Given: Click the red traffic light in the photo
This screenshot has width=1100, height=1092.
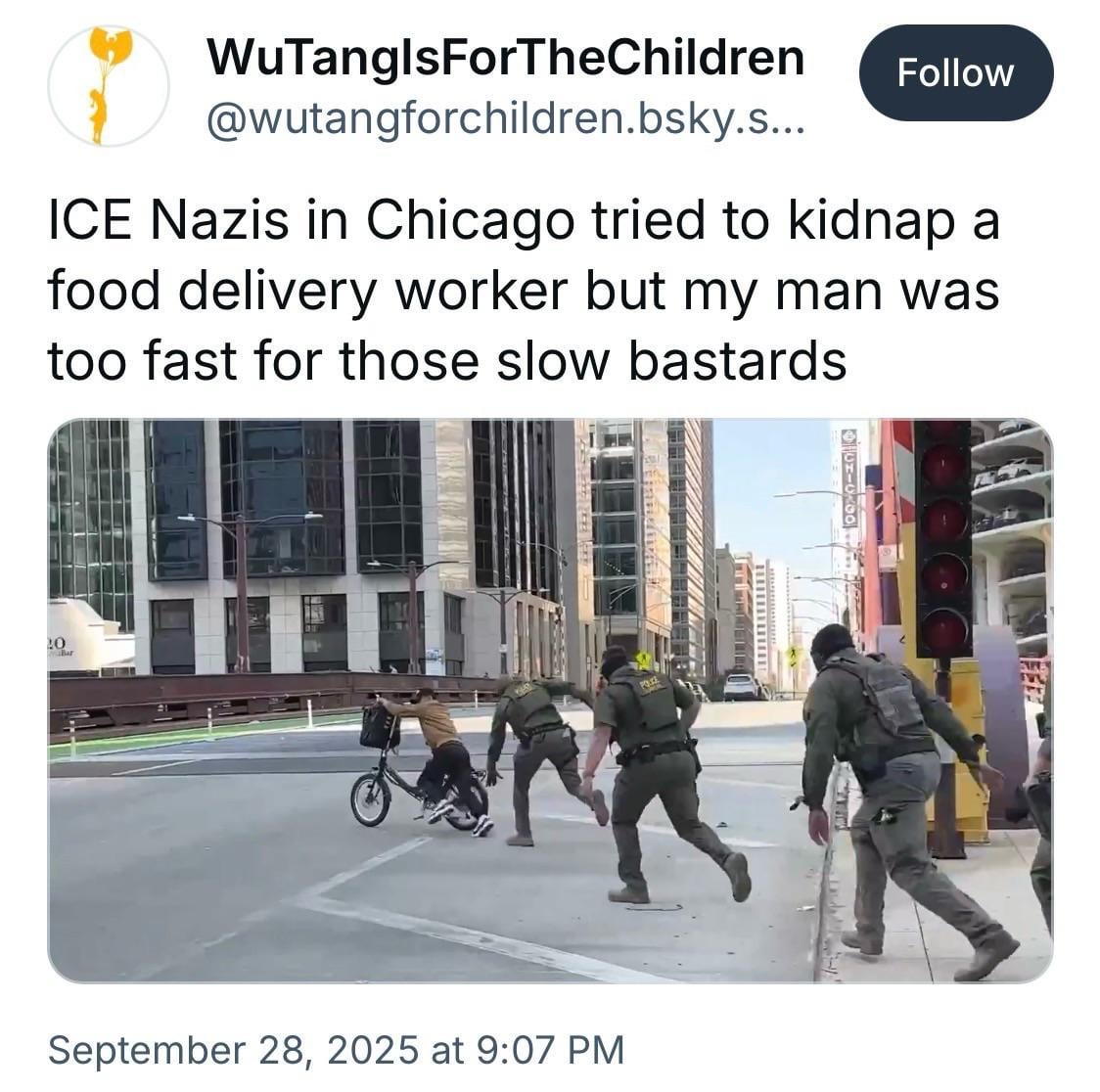Looking at the screenshot, I should point(943,538).
